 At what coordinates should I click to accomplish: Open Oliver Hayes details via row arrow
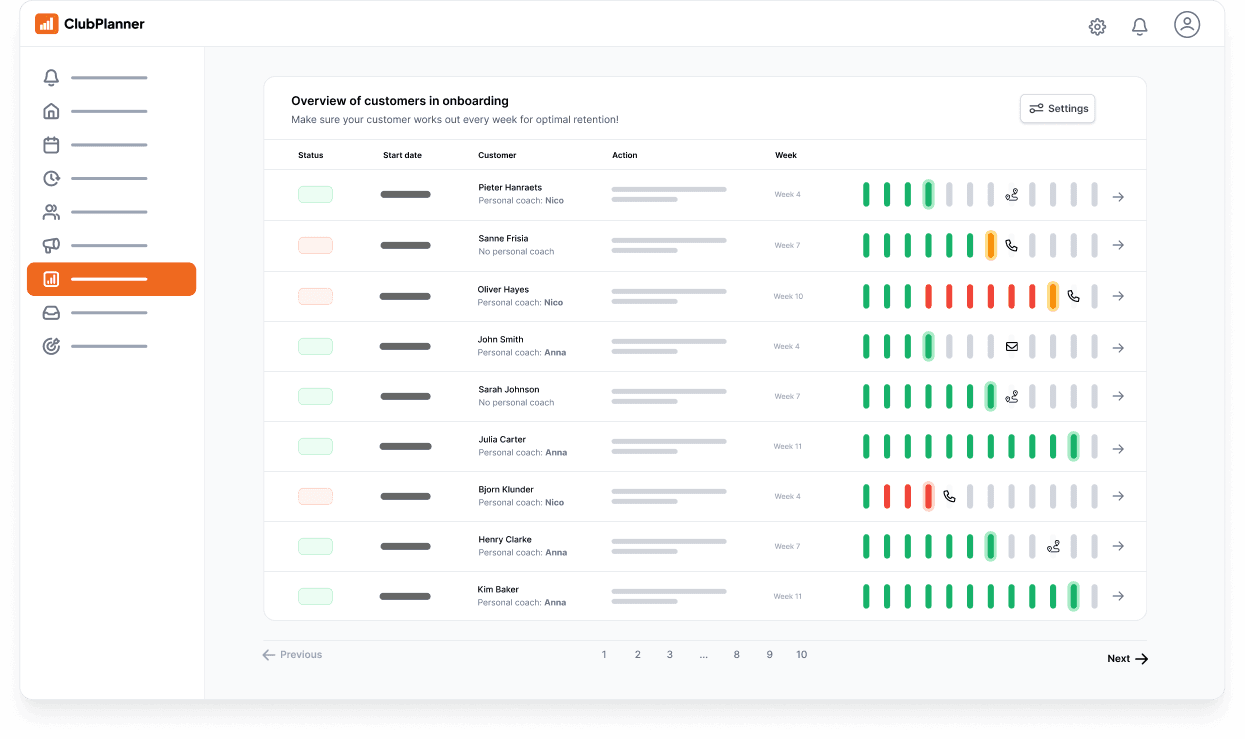click(1118, 296)
